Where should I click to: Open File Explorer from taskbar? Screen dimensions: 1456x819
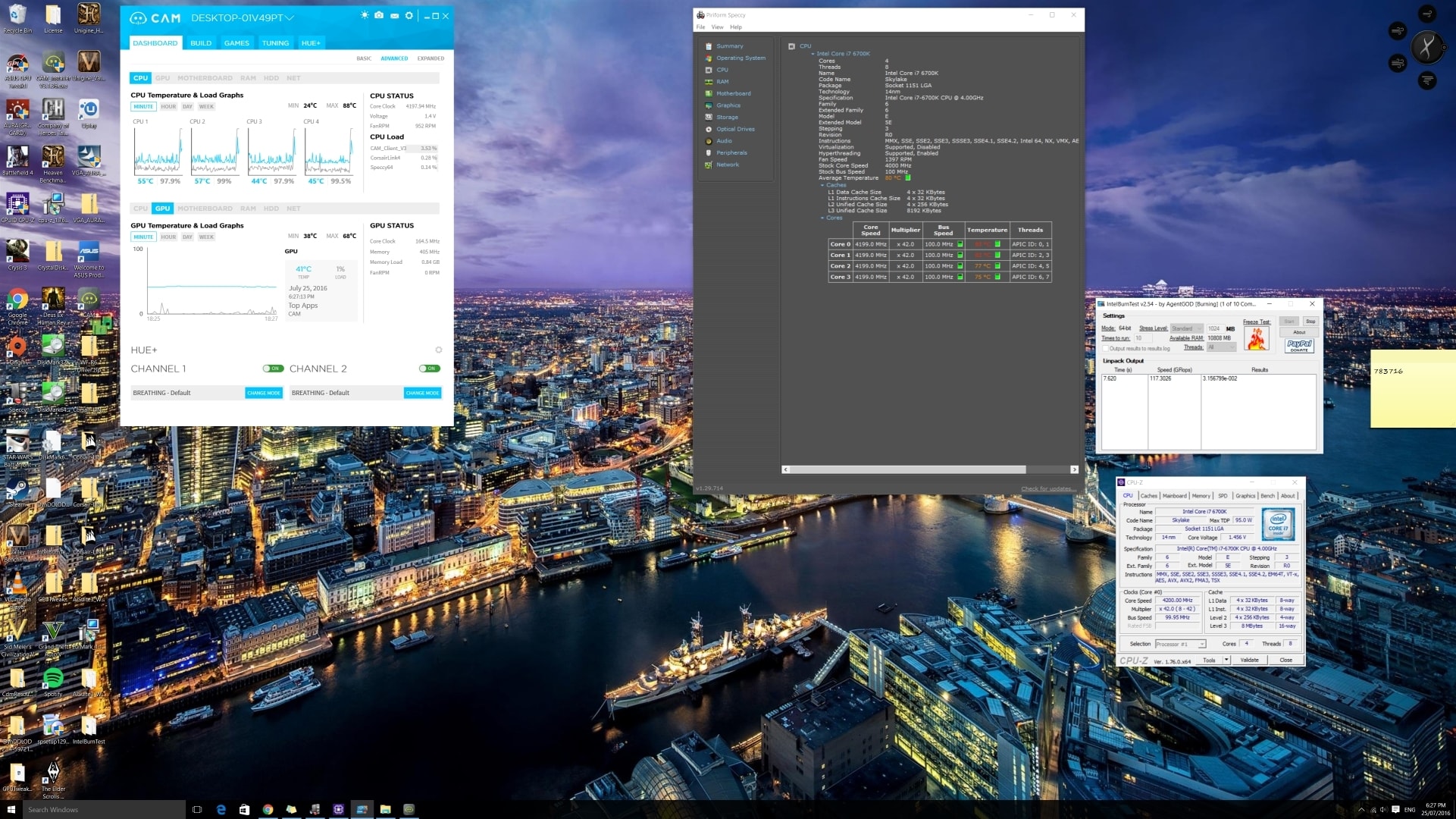tap(385, 809)
